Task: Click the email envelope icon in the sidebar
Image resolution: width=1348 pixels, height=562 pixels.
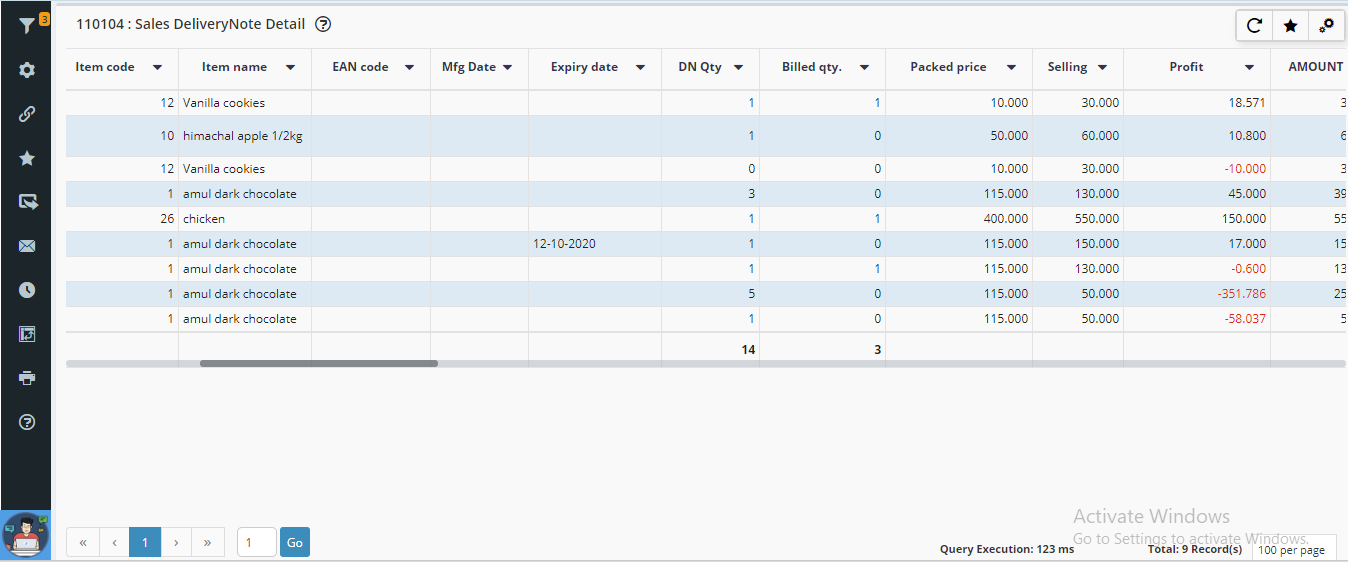Action: pyautogui.click(x=27, y=246)
